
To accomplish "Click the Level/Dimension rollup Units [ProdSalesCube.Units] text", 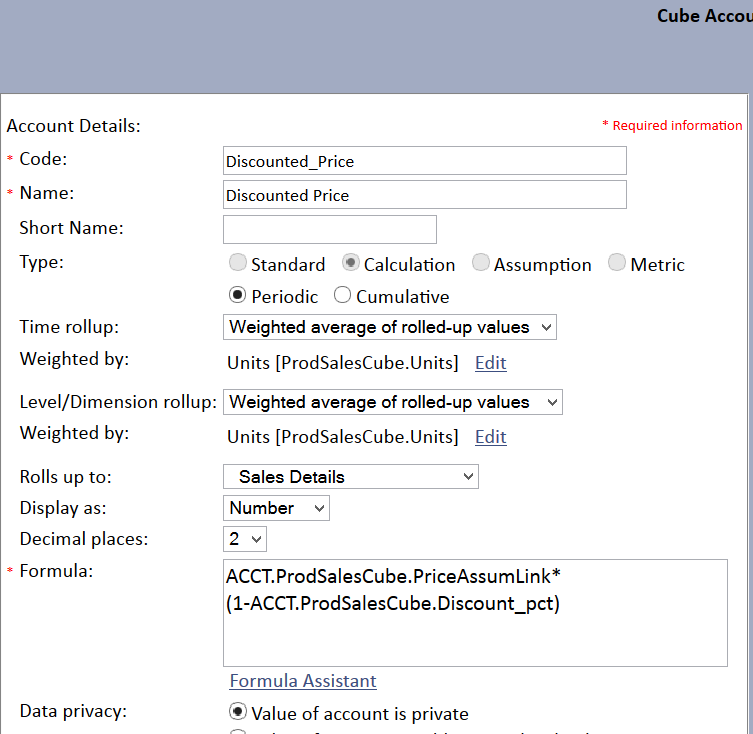I will (343, 437).
